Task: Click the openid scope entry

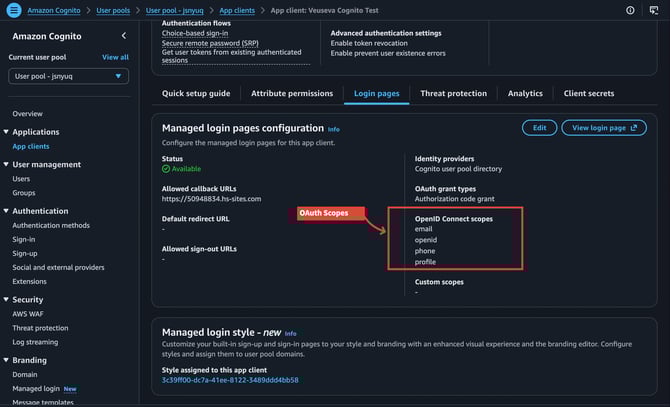Action: coord(426,240)
